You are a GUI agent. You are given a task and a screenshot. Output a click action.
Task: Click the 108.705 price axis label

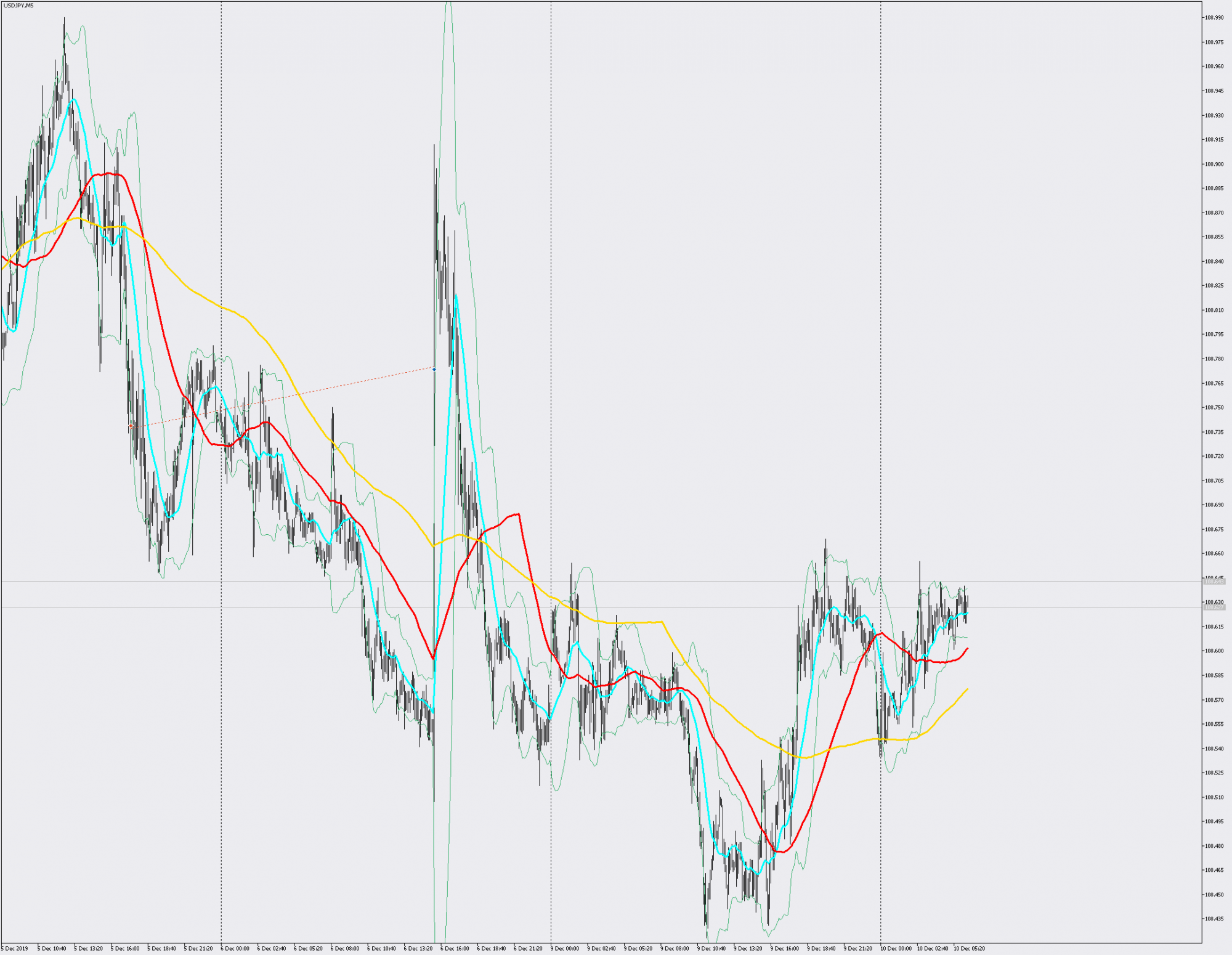tap(1214, 481)
